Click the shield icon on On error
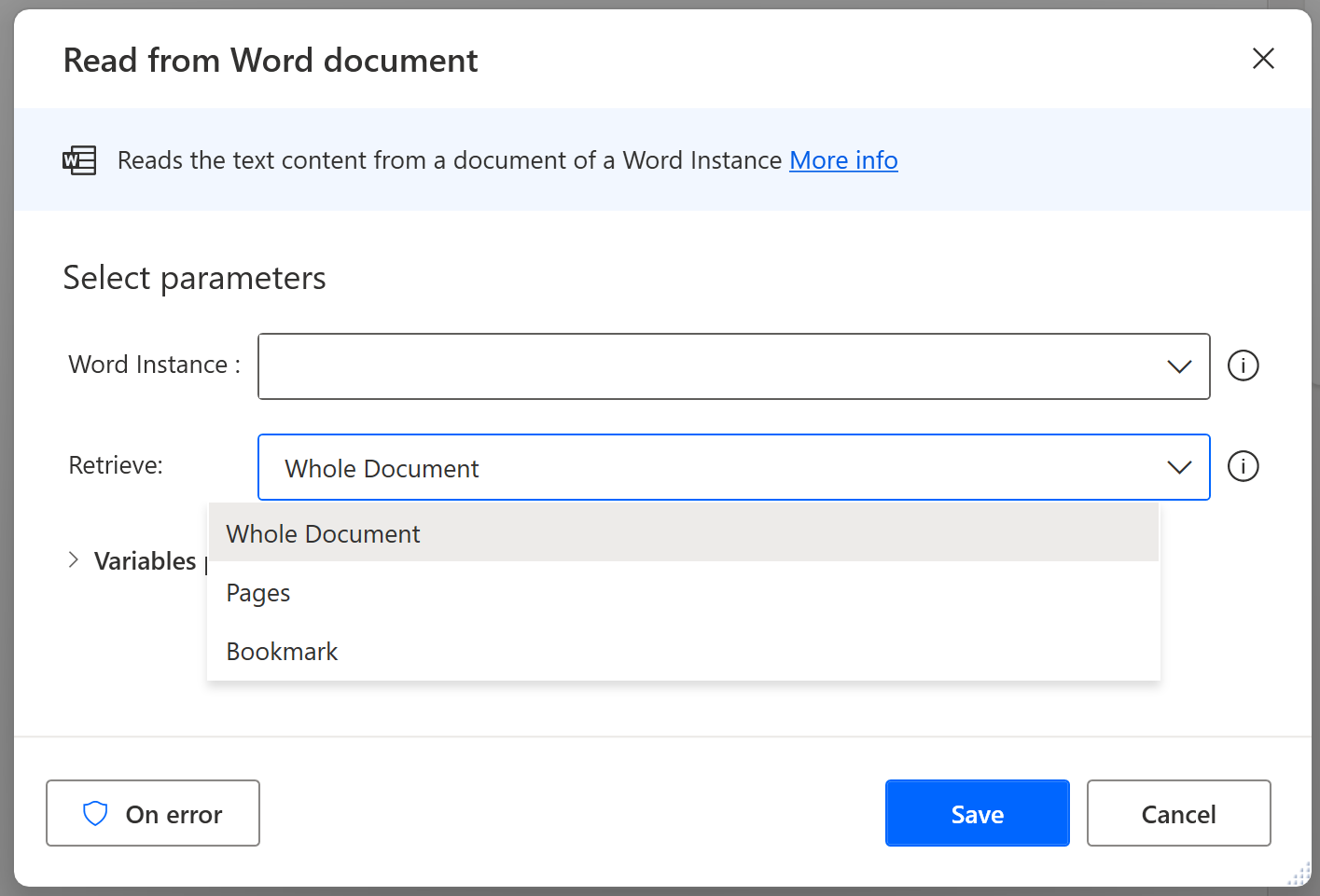Viewport: 1320px width, 896px height. 95,814
